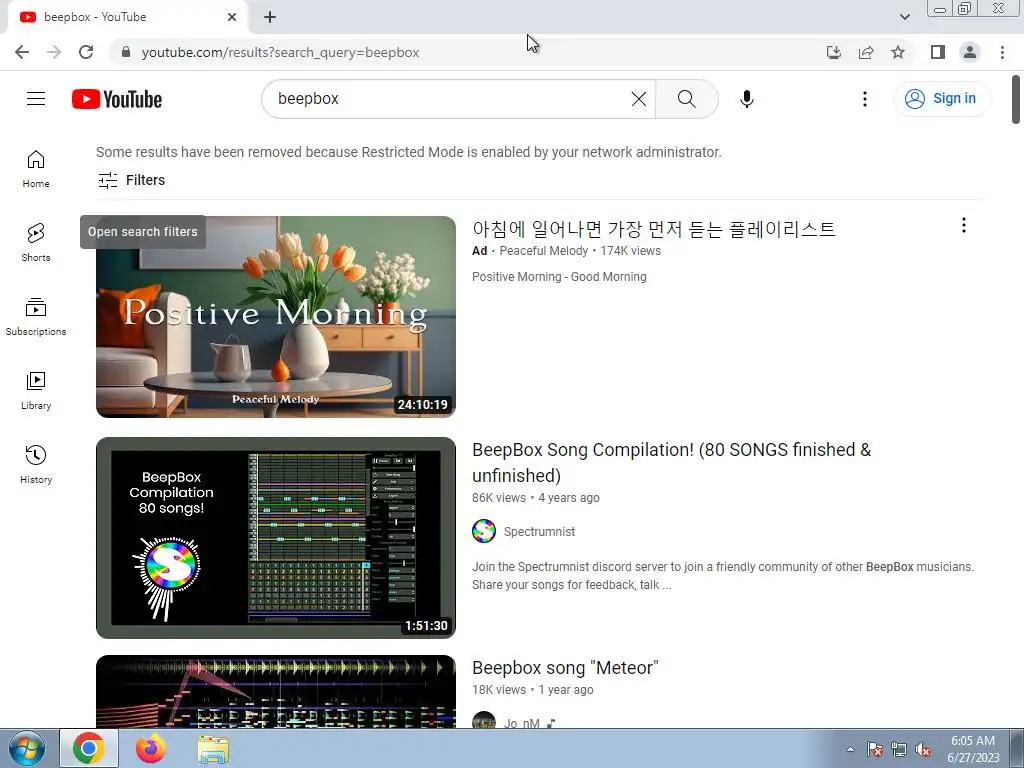Screen dimensions: 1024x768
Task: Open the Beepbox song "Meteor" title
Action: (x=565, y=667)
